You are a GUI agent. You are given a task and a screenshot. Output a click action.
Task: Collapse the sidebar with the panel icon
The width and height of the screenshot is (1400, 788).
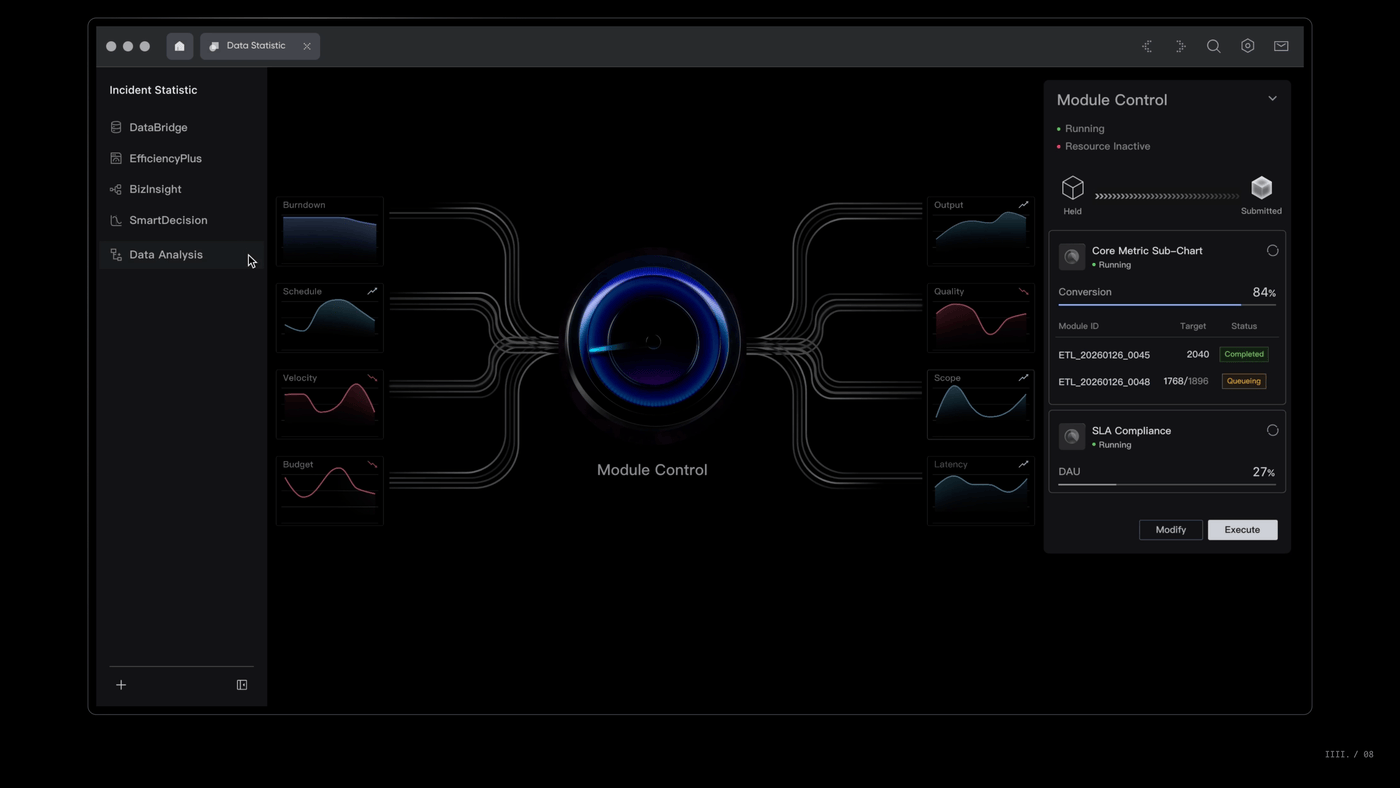click(x=242, y=685)
